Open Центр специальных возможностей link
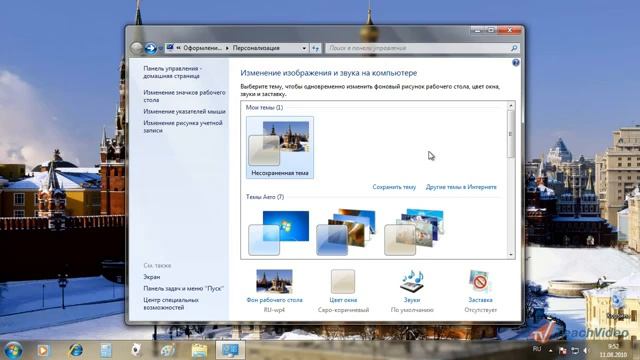Image resolution: width=640 pixels, height=360 pixels. (171, 304)
